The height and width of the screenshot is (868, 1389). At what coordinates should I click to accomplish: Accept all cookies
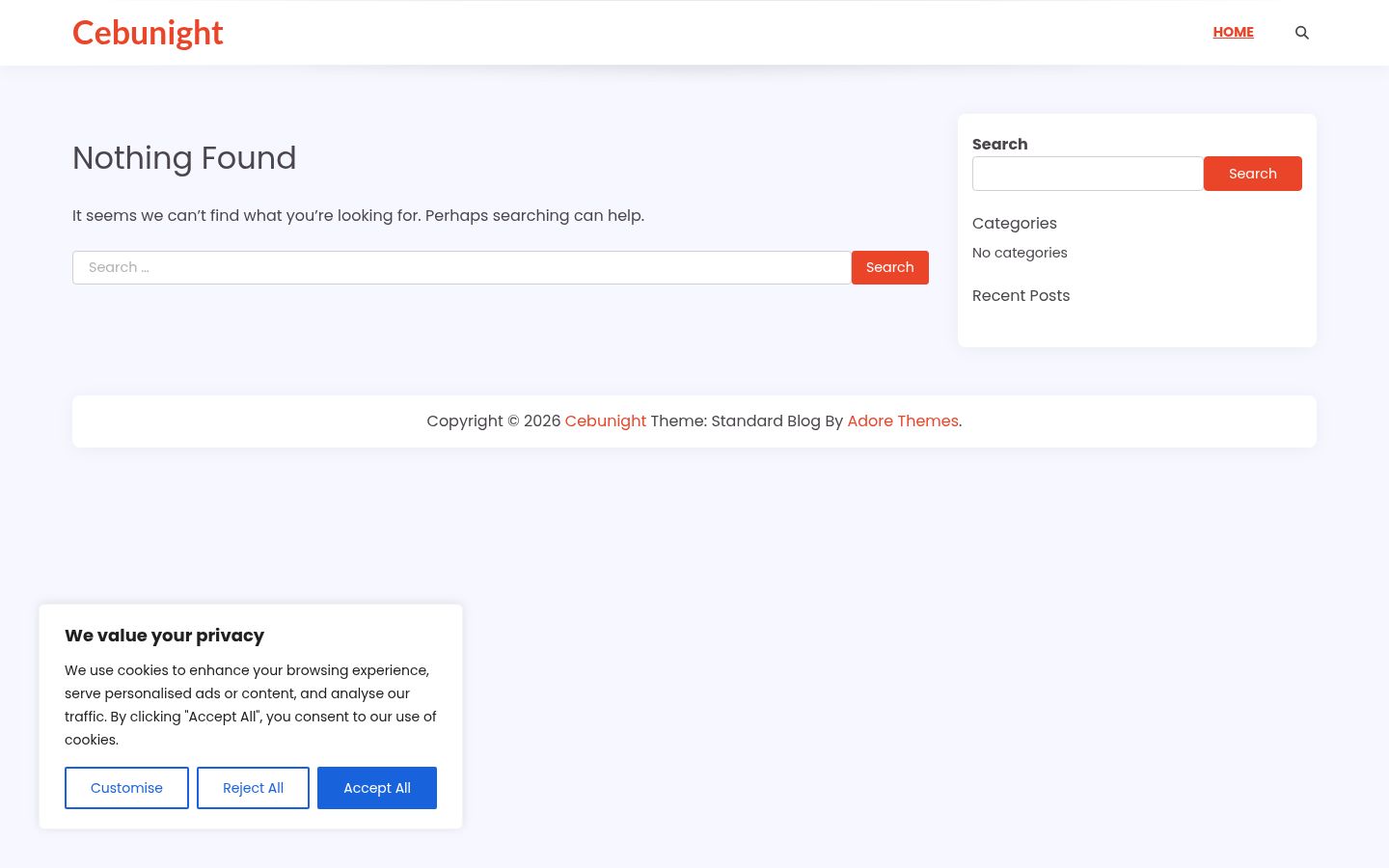tap(377, 788)
